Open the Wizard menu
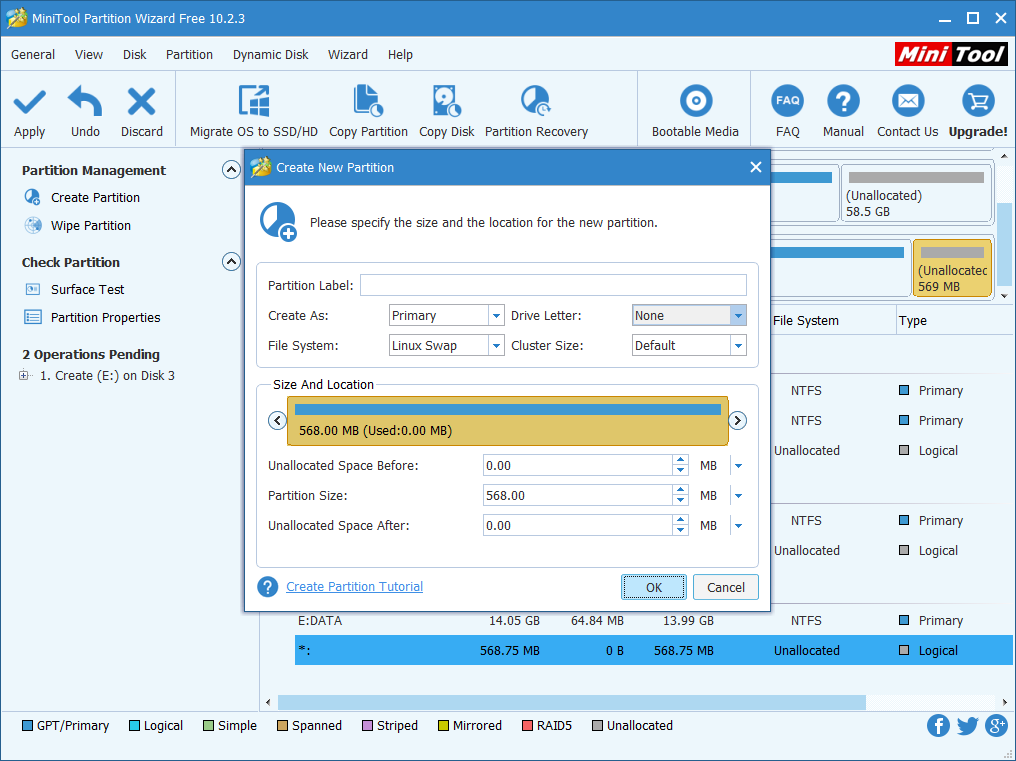This screenshot has height=761, width=1016. click(347, 55)
